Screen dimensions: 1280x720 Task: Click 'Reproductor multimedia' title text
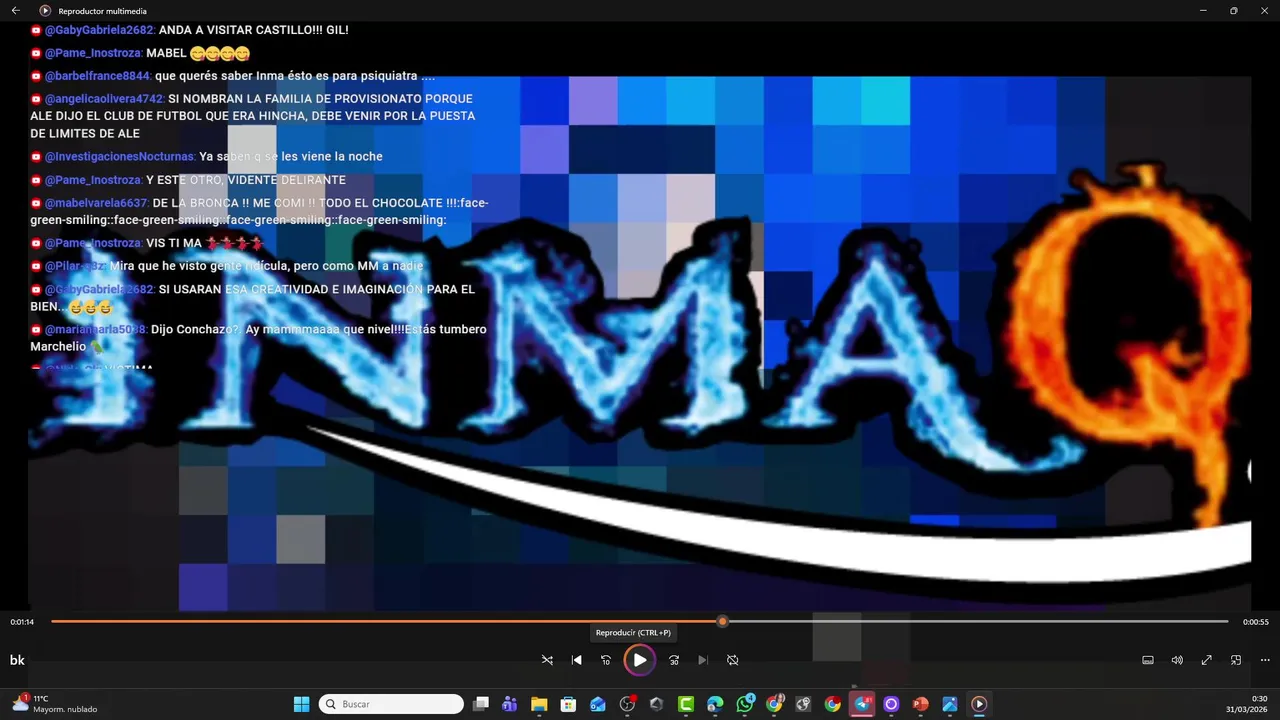click(x=102, y=10)
